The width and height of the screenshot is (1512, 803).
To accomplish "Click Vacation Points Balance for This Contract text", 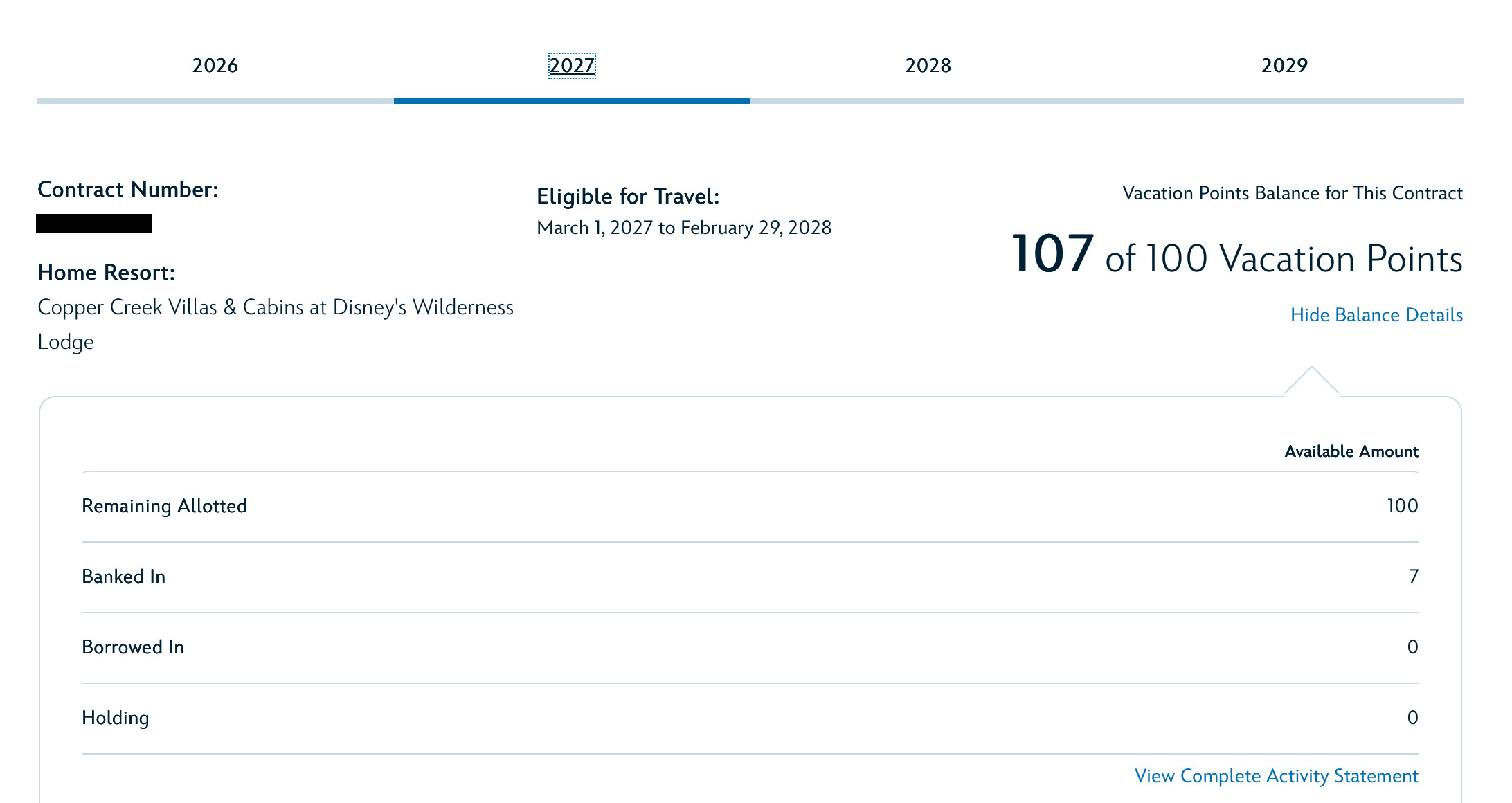I will pyautogui.click(x=1293, y=193).
